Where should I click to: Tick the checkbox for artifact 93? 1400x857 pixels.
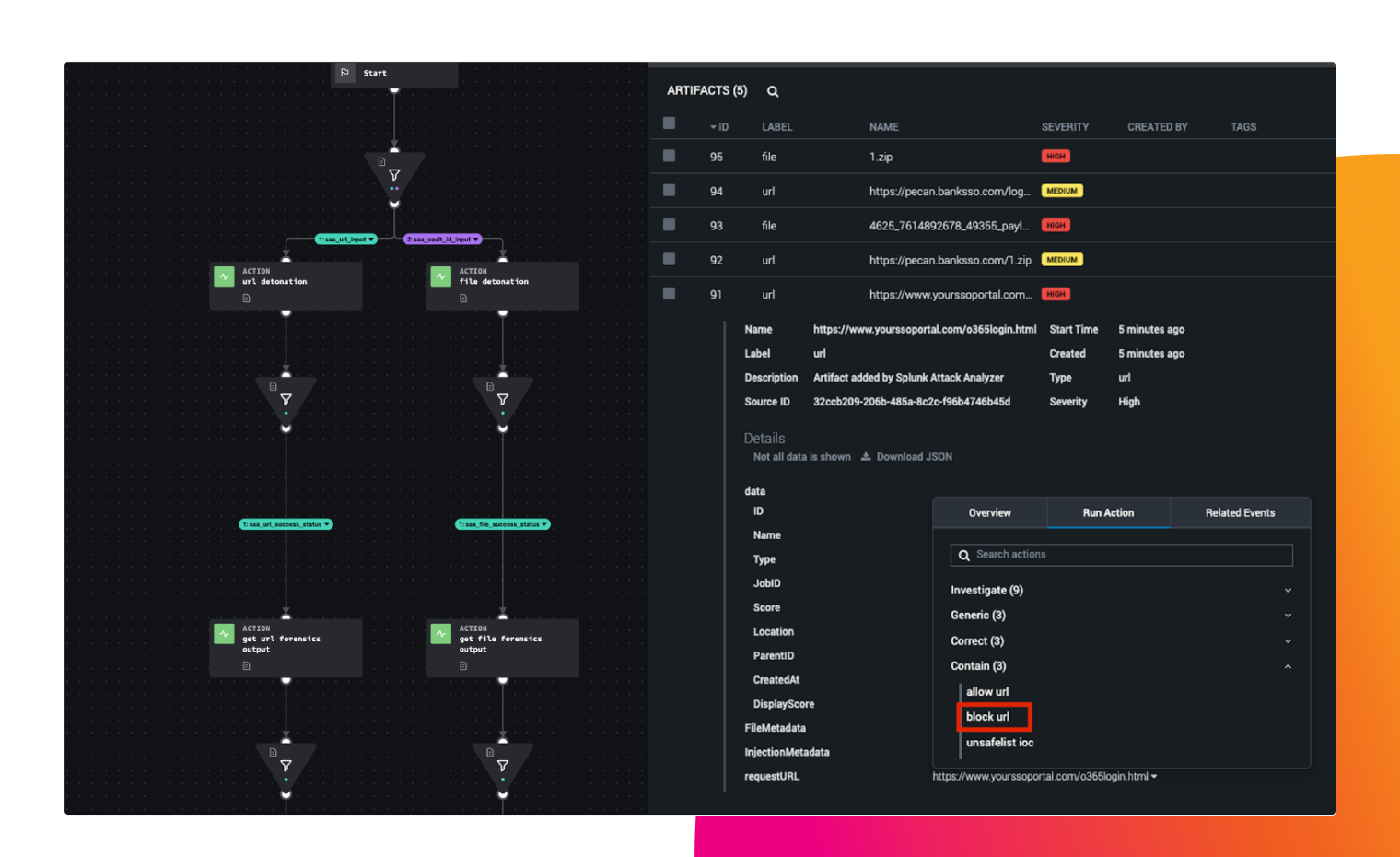click(x=670, y=225)
